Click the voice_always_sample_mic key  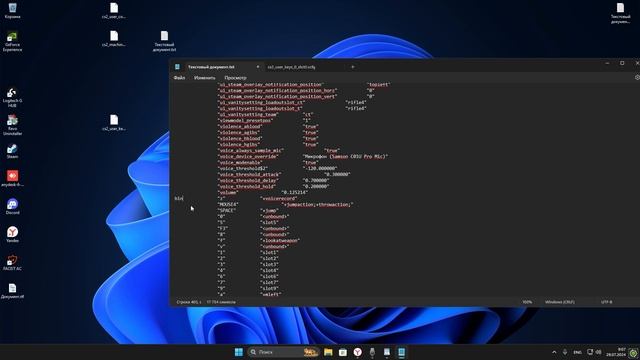pyautogui.click(x=250, y=150)
